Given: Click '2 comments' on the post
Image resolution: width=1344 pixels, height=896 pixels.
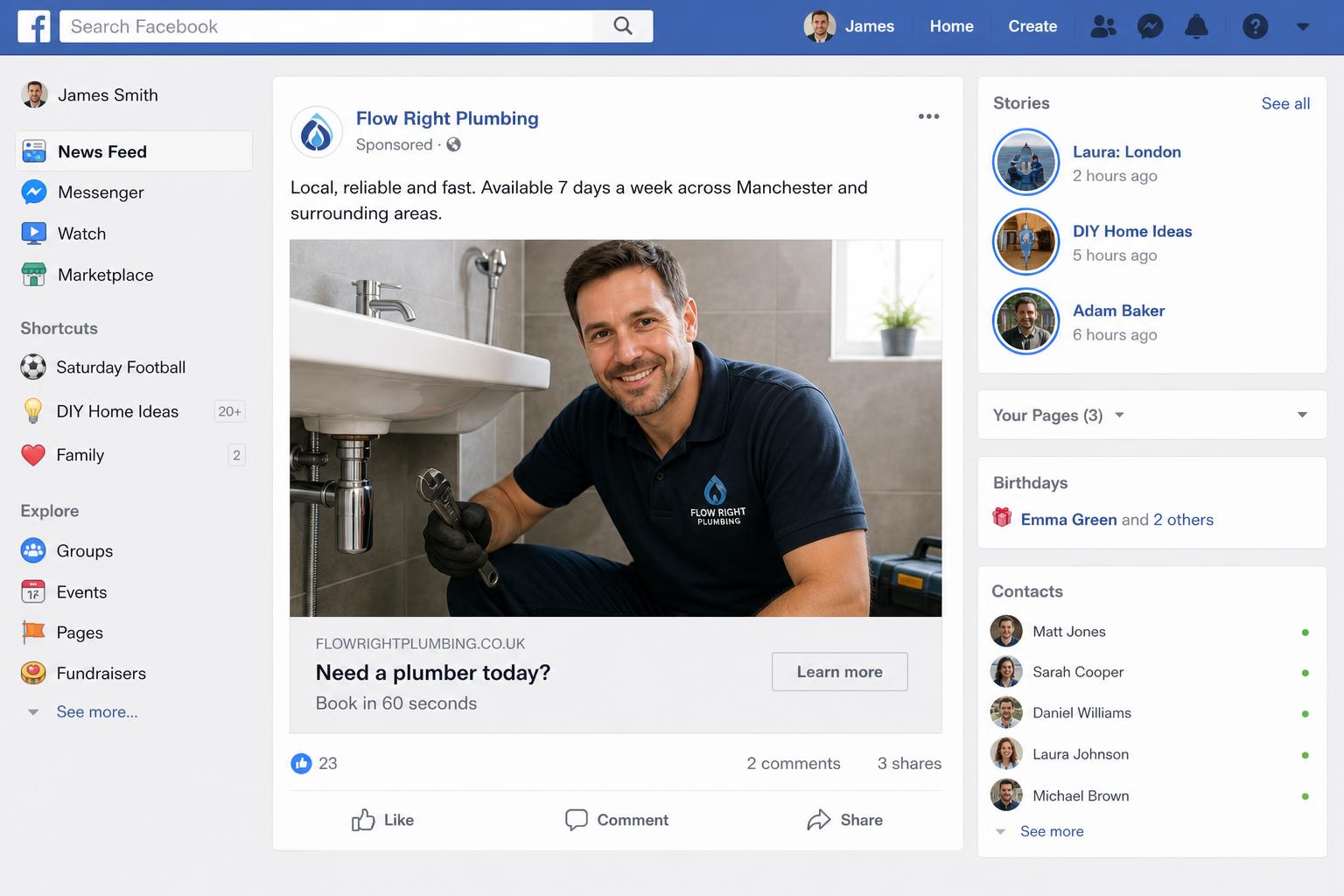Looking at the screenshot, I should tap(794, 763).
